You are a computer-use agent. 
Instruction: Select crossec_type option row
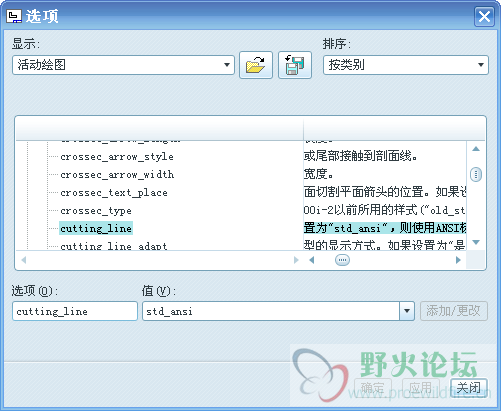tap(96, 211)
